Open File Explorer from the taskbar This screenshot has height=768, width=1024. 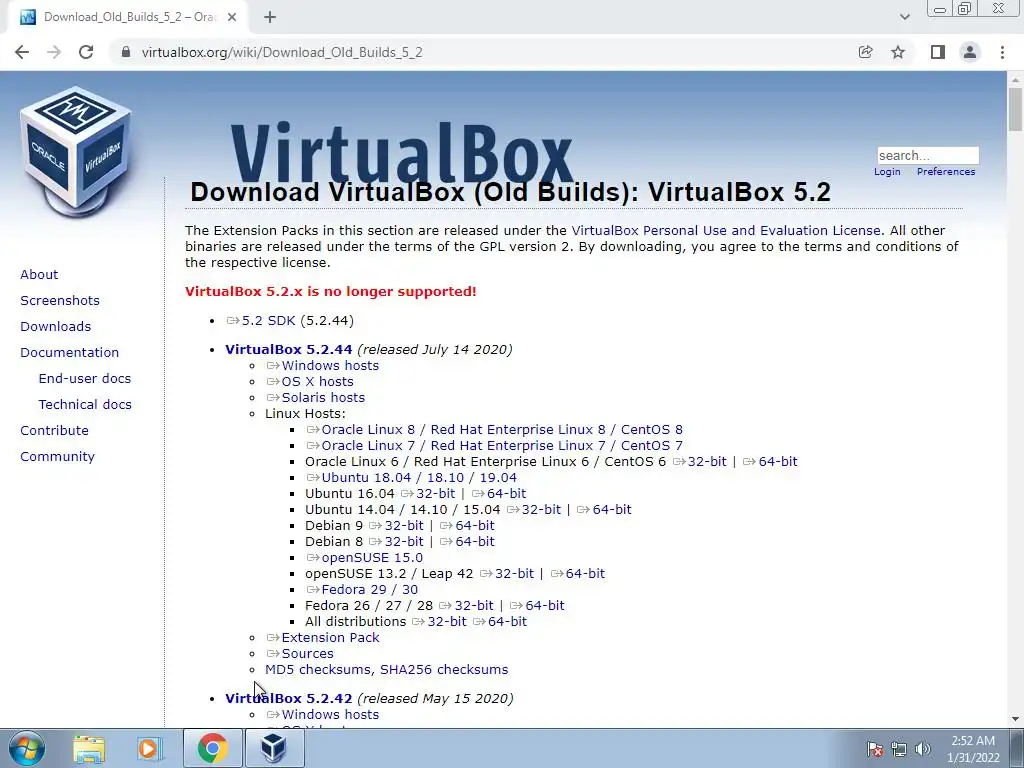pyautogui.click(x=89, y=748)
